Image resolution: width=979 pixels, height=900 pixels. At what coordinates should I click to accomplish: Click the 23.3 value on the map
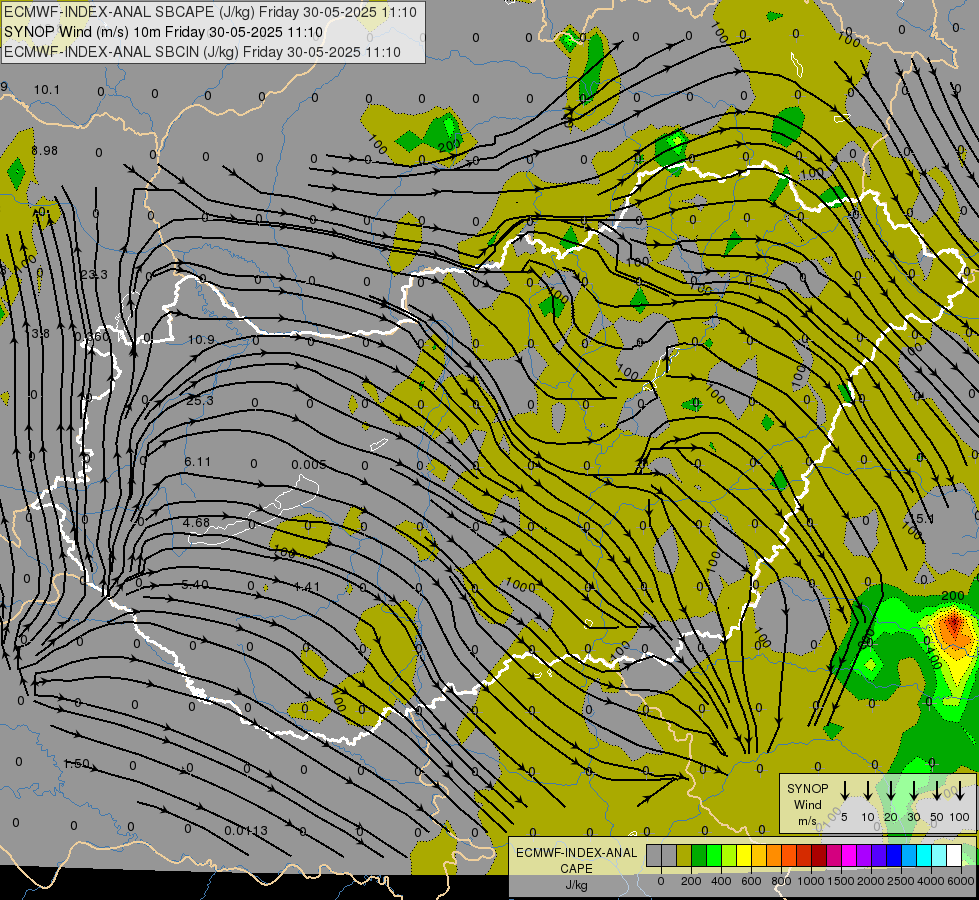[x=94, y=274]
